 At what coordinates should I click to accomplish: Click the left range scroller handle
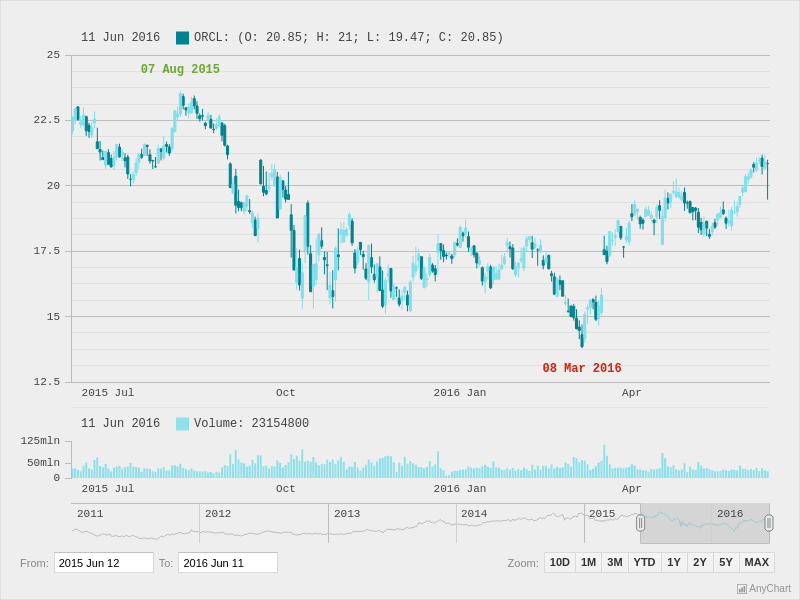pos(640,523)
